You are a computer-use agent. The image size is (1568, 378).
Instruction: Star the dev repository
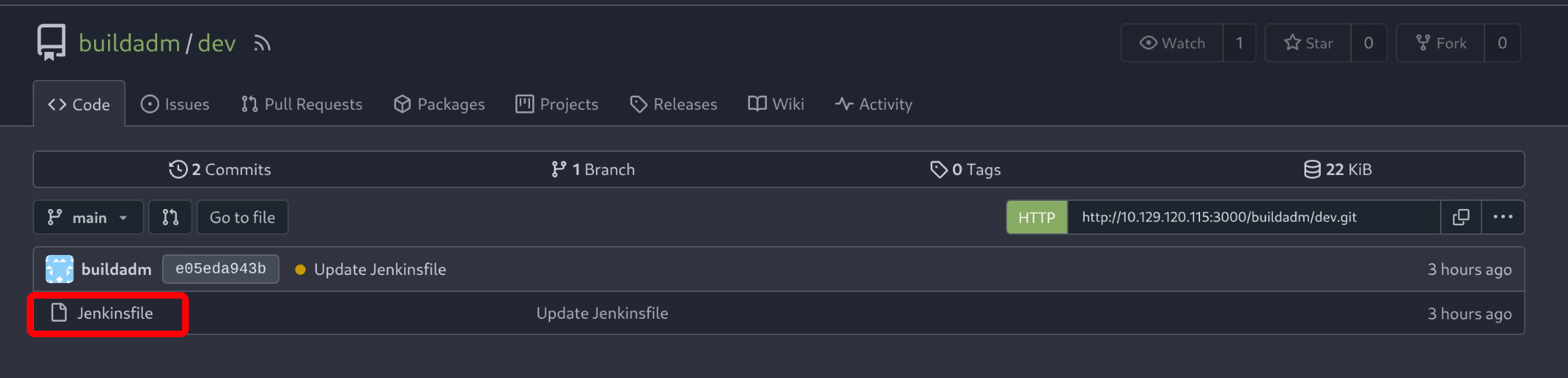[1308, 43]
